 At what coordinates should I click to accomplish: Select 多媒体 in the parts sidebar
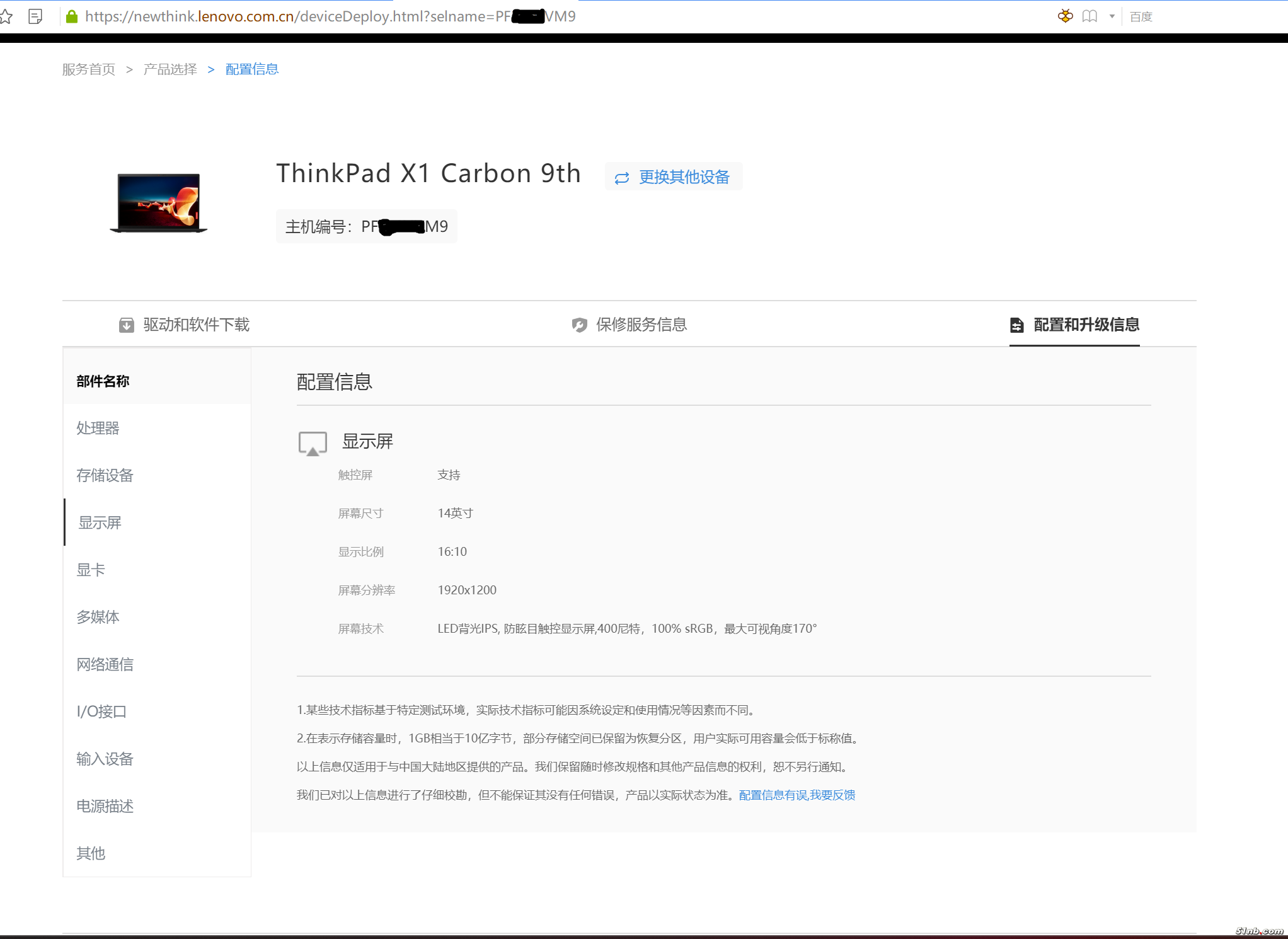158,617
